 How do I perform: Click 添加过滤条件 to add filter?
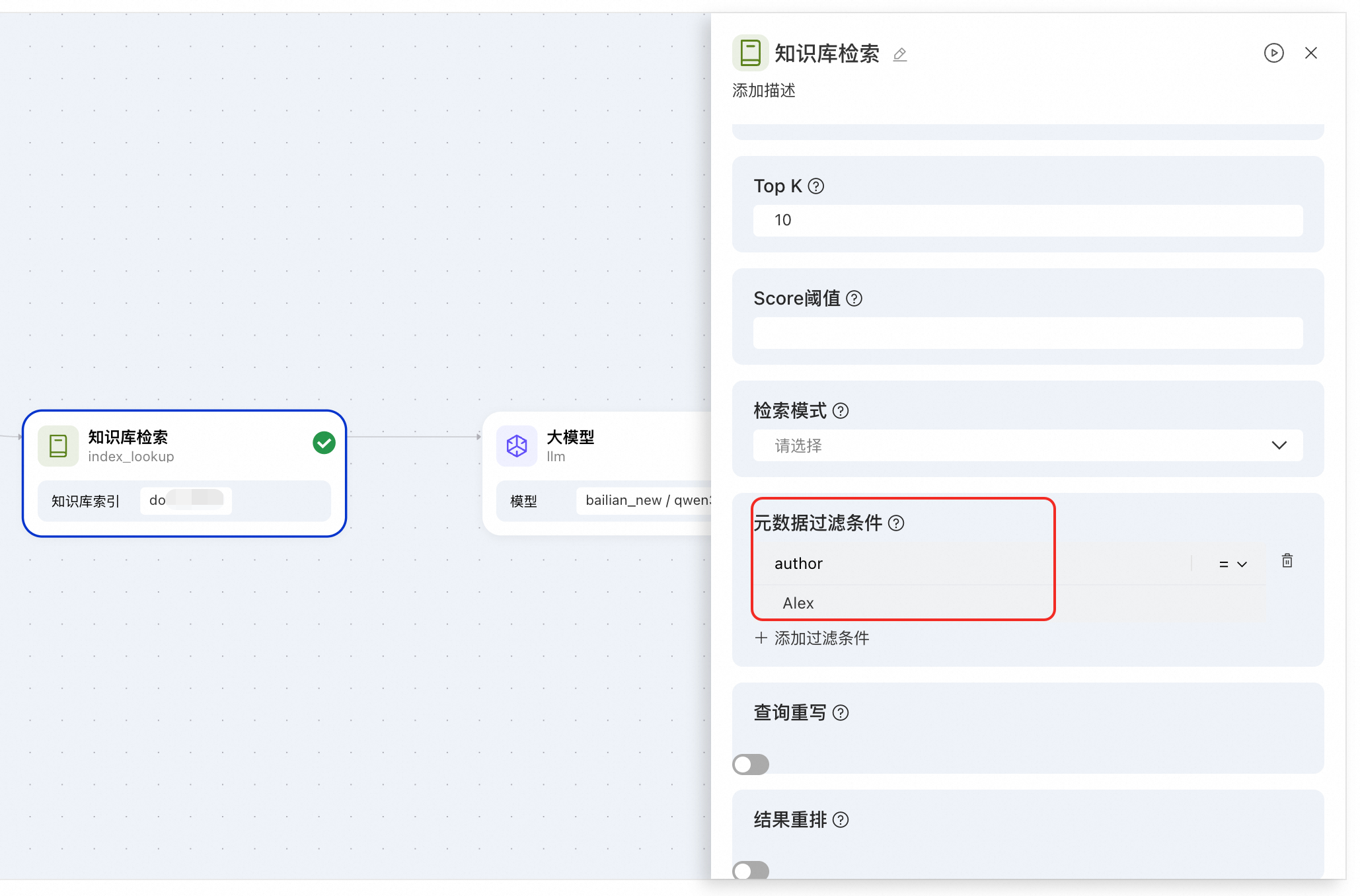point(812,638)
